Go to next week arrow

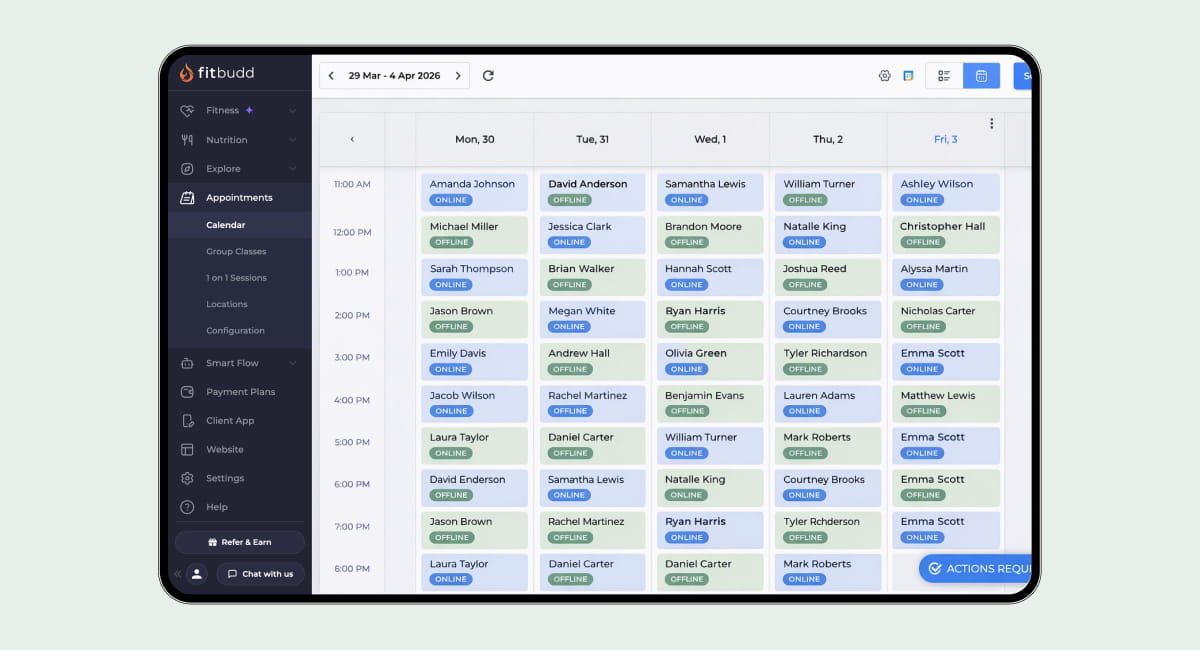[458, 76]
